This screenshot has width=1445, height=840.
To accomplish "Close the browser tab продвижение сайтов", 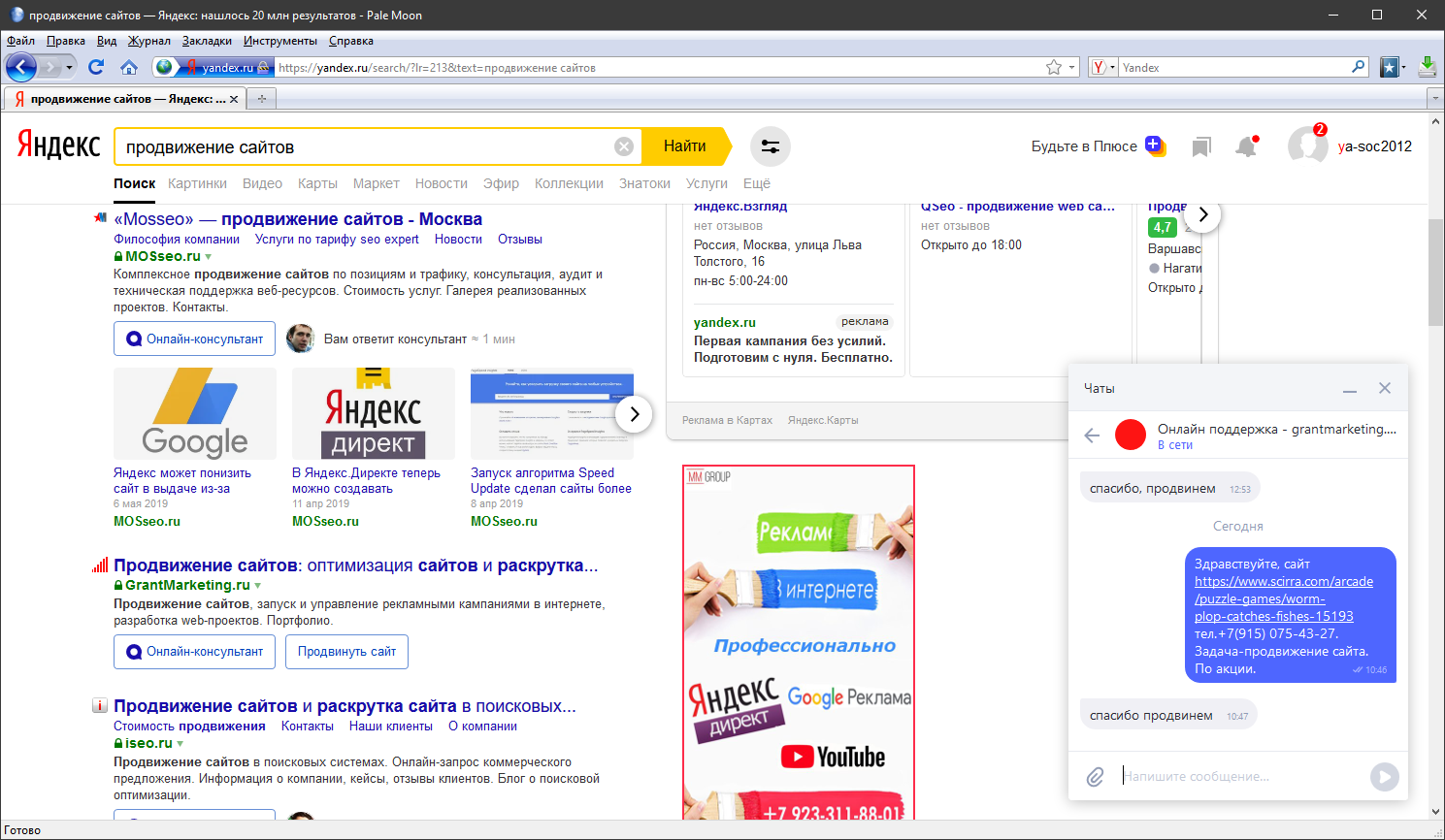I will point(234,99).
